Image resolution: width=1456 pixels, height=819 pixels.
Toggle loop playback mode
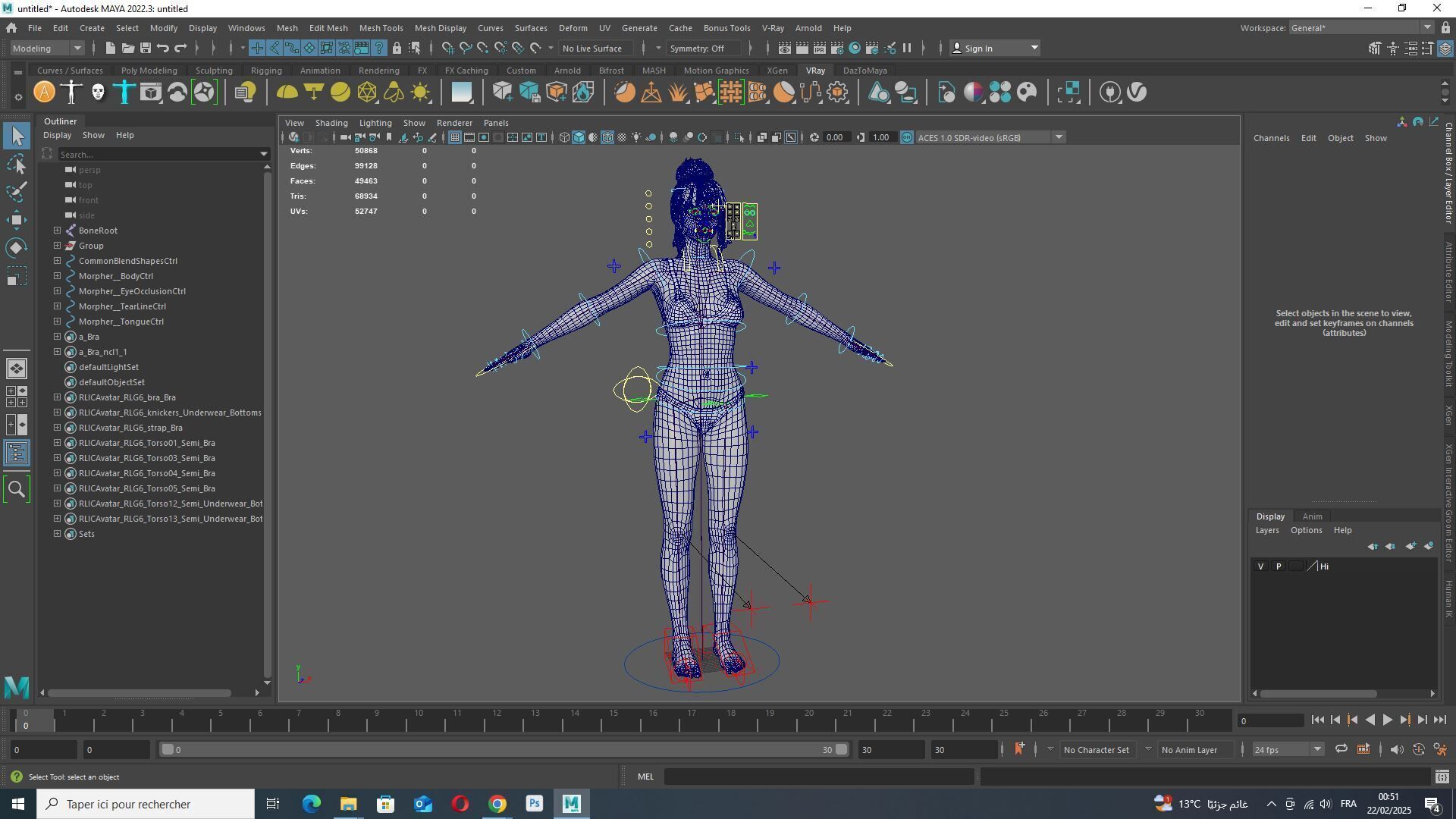click(x=1341, y=749)
